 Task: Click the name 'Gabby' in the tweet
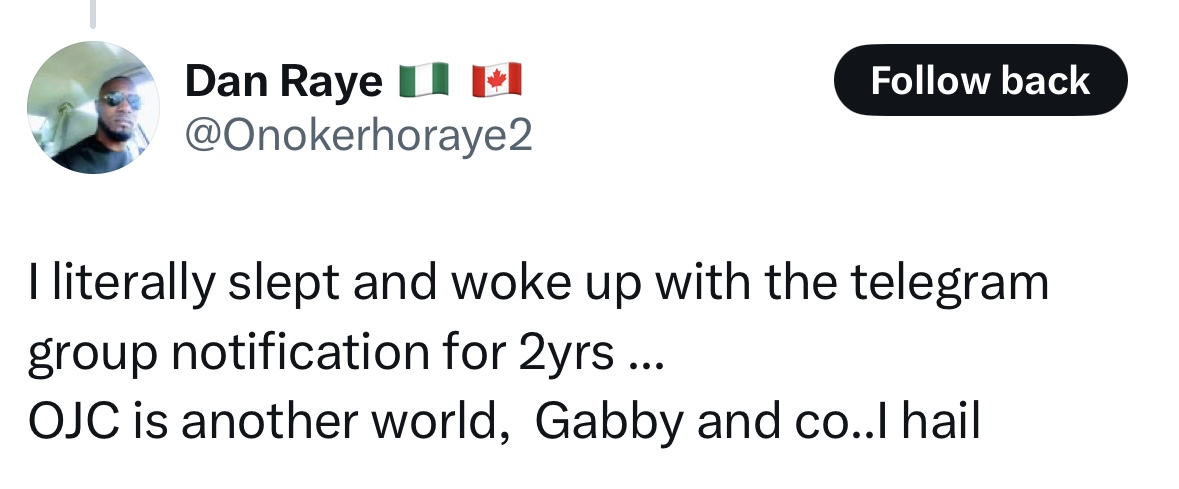coord(609,423)
